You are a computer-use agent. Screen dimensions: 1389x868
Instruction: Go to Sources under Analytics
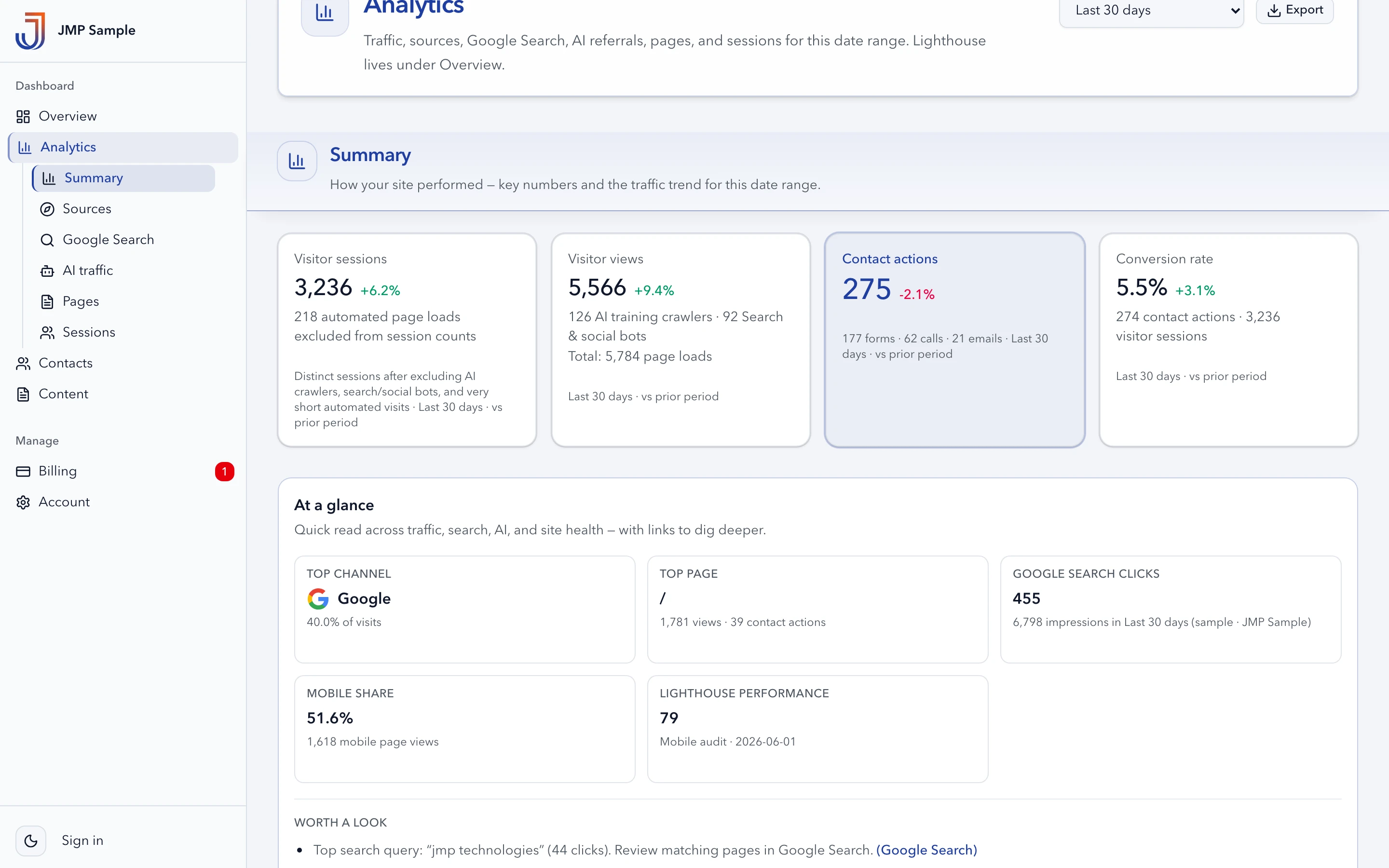(x=123, y=209)
